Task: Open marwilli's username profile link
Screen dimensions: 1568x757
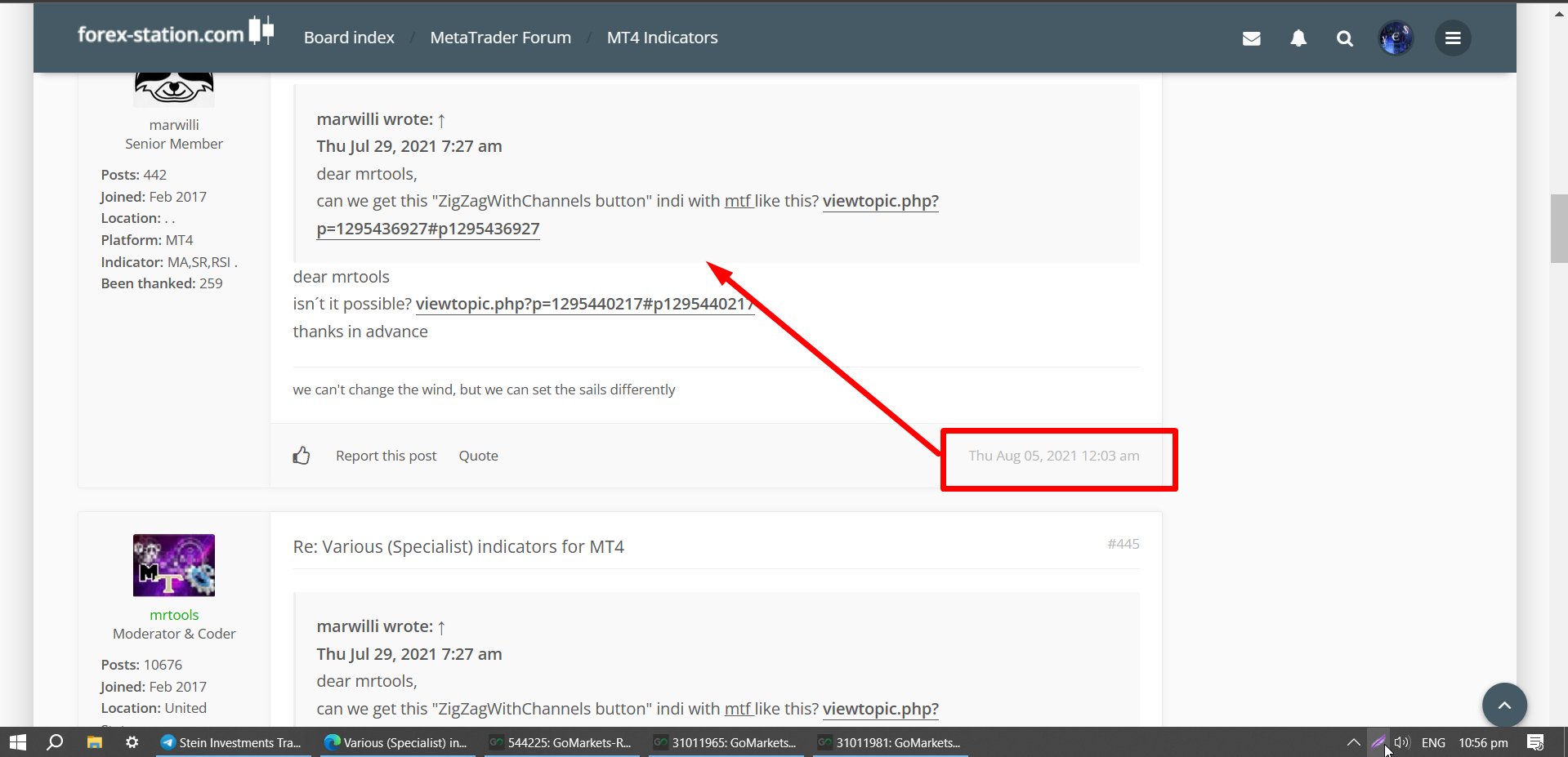Action: pos(174,125)
